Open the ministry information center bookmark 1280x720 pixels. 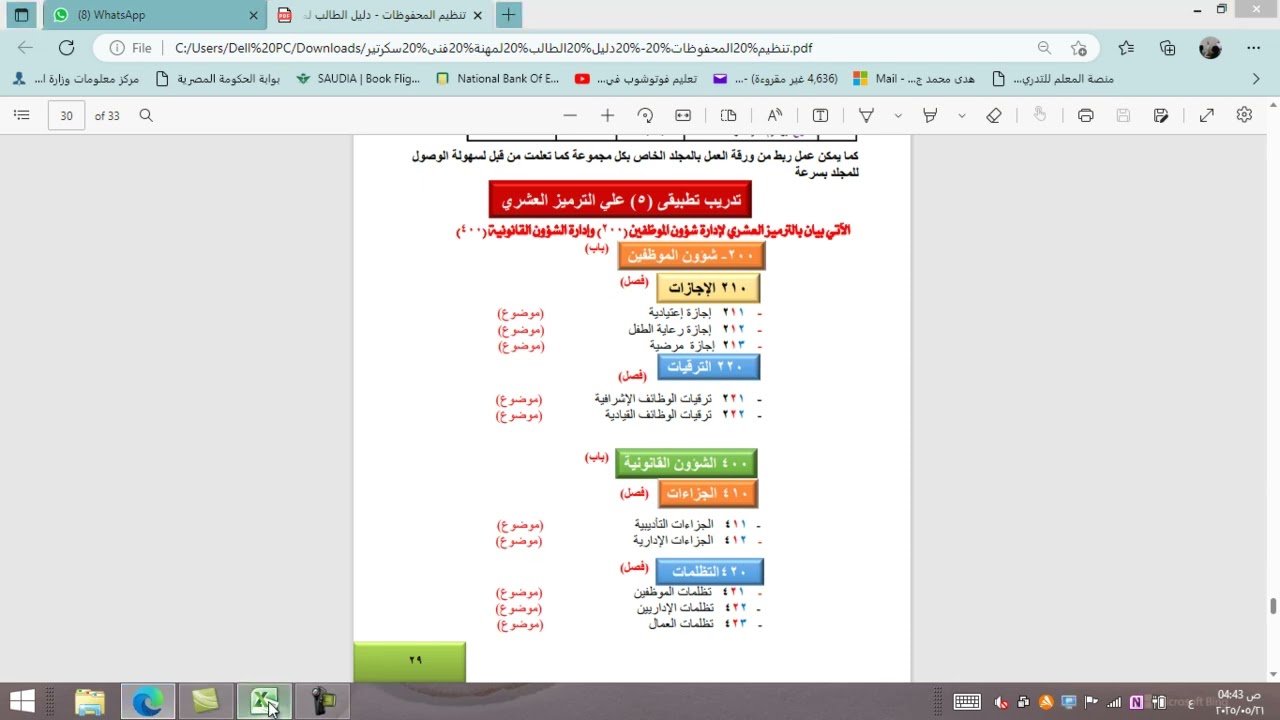pos(76,78)
